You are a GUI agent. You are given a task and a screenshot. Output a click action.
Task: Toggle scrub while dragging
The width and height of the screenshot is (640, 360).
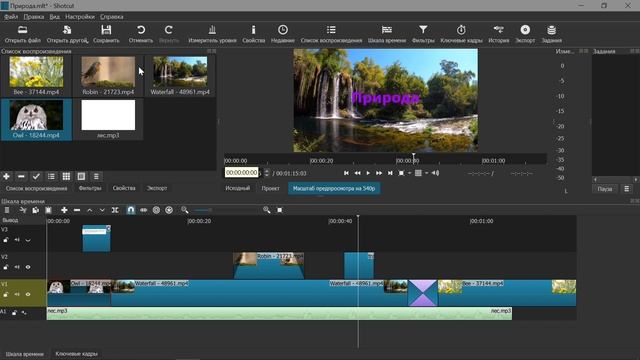coord(144,210)
